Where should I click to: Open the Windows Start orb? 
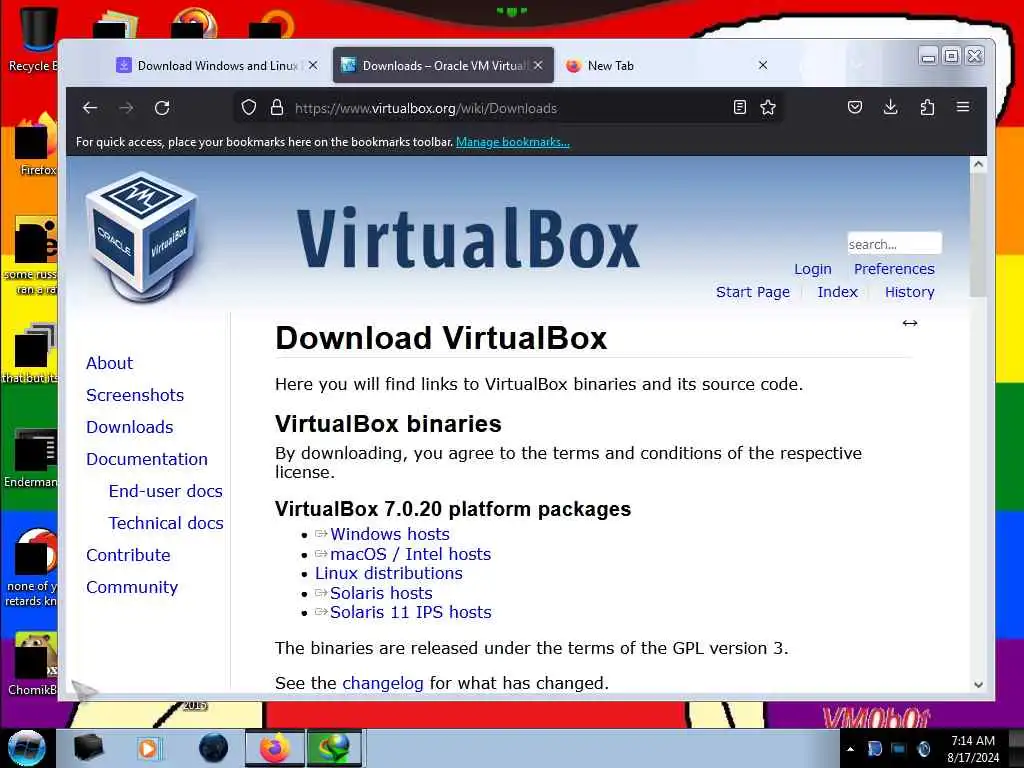tap(27, 748)
